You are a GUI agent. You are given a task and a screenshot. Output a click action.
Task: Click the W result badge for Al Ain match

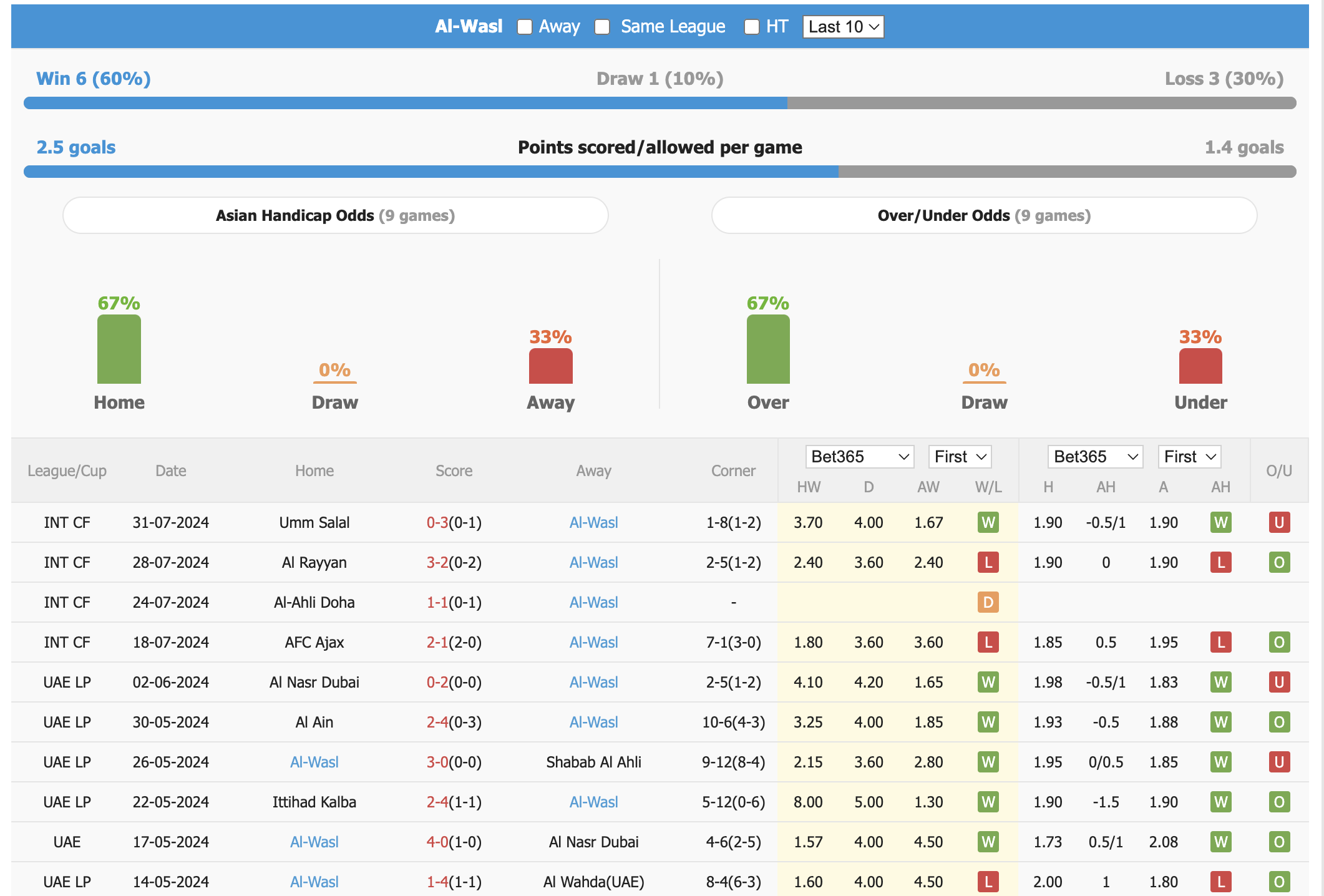(988, 722)
